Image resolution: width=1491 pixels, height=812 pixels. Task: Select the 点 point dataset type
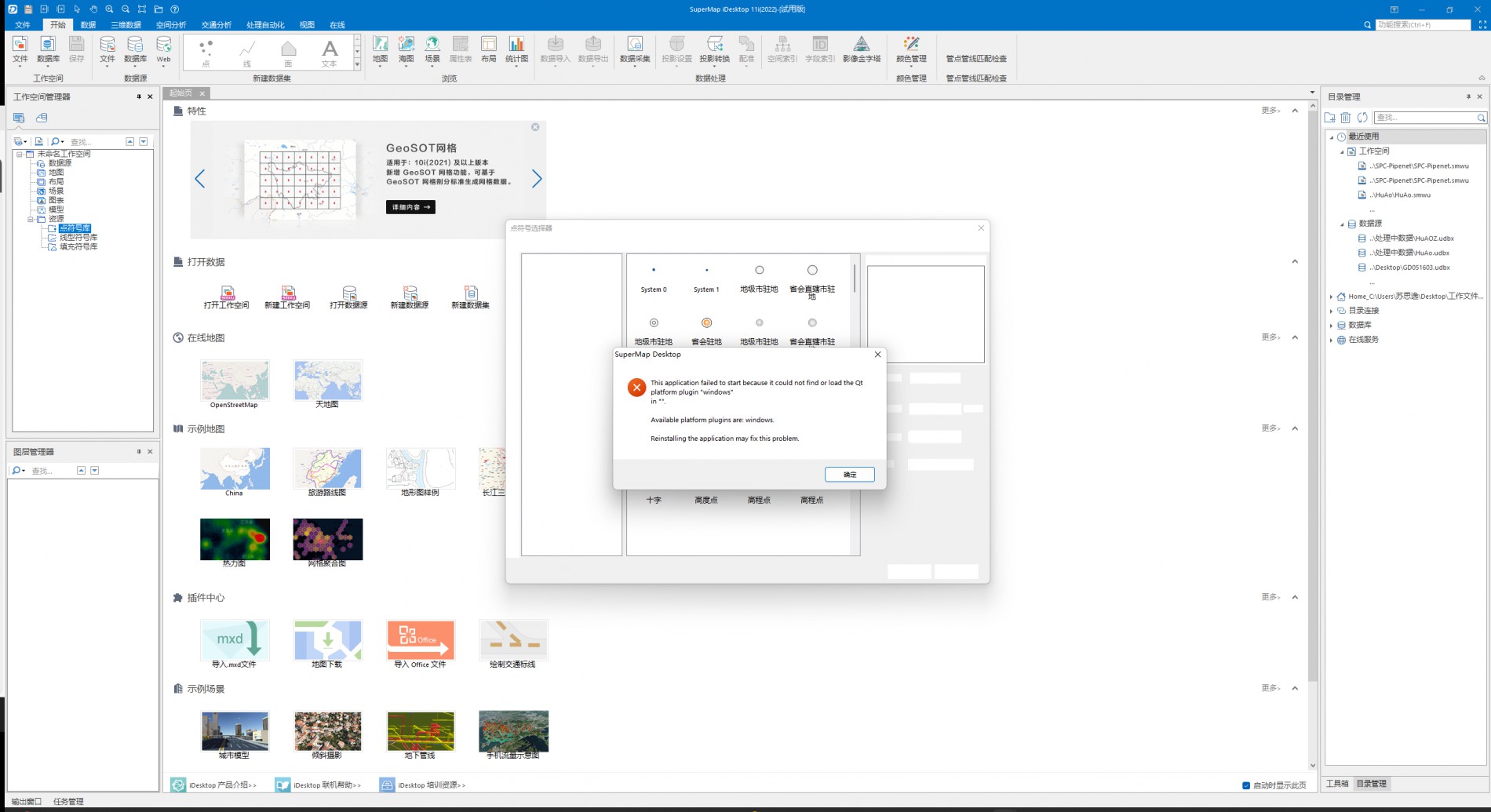pyautogui.click(x=206, y=53)
